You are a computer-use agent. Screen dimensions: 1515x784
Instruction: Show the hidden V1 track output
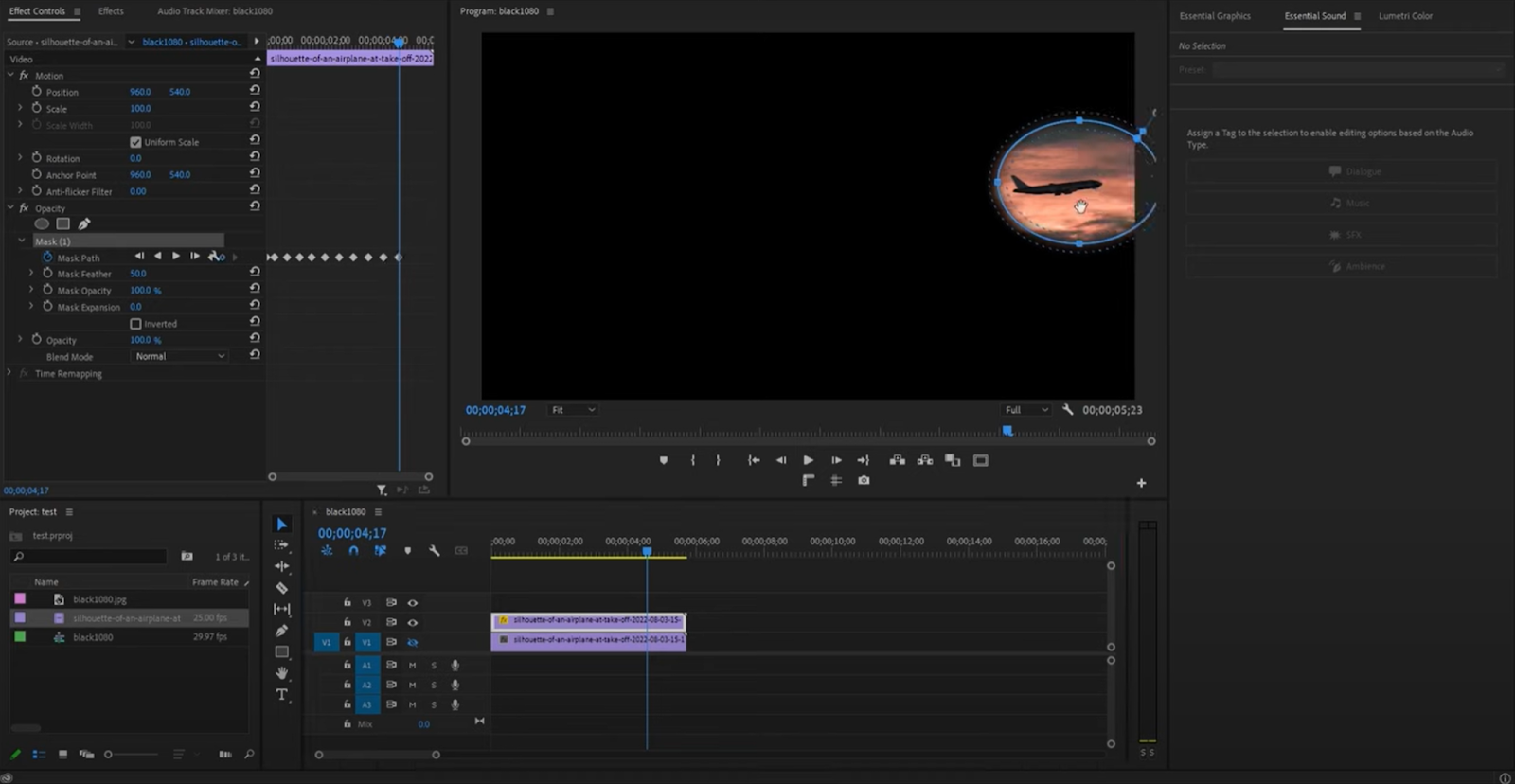pyautogui.click(x=413, y=642)
